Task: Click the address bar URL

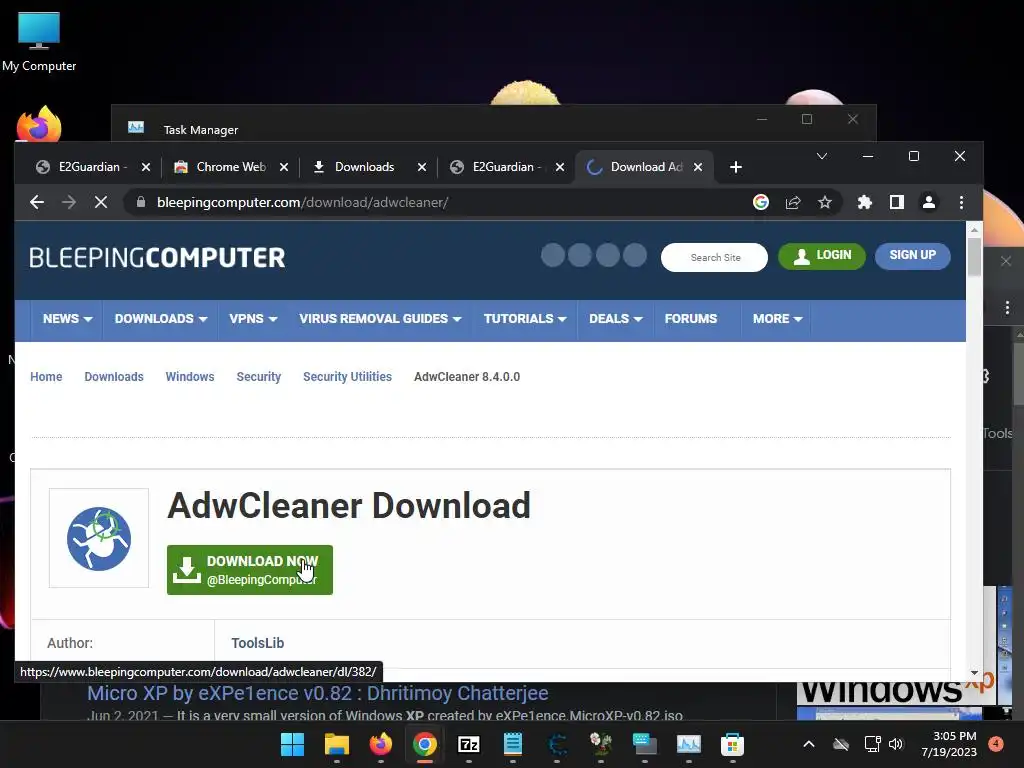Action: [302, 202]
